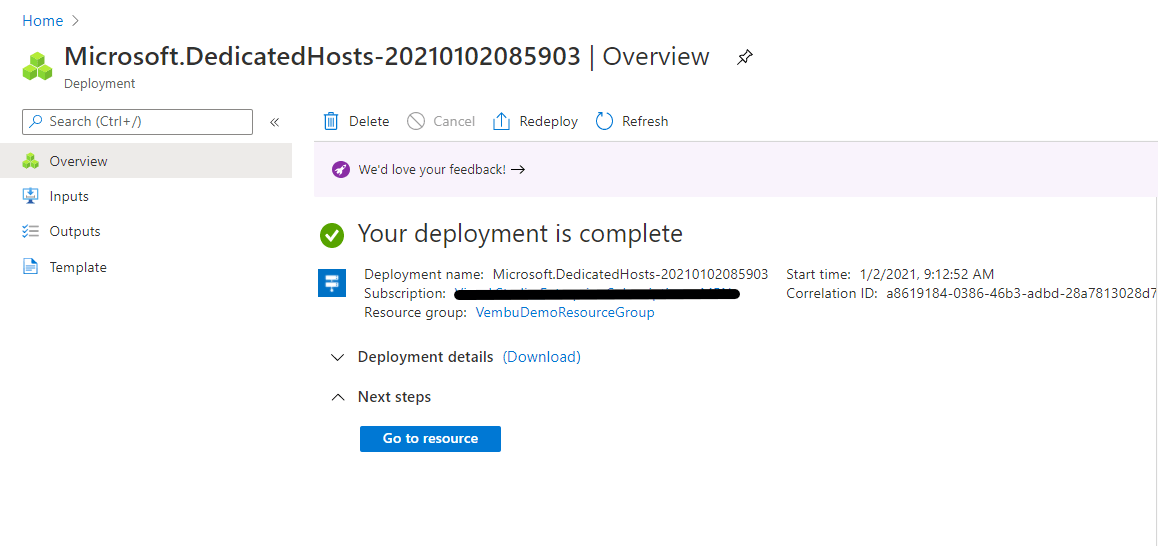Collapse the sidebar with double chevron
The height and width of the screenshot is (546, 1158).
click(274, 122)
